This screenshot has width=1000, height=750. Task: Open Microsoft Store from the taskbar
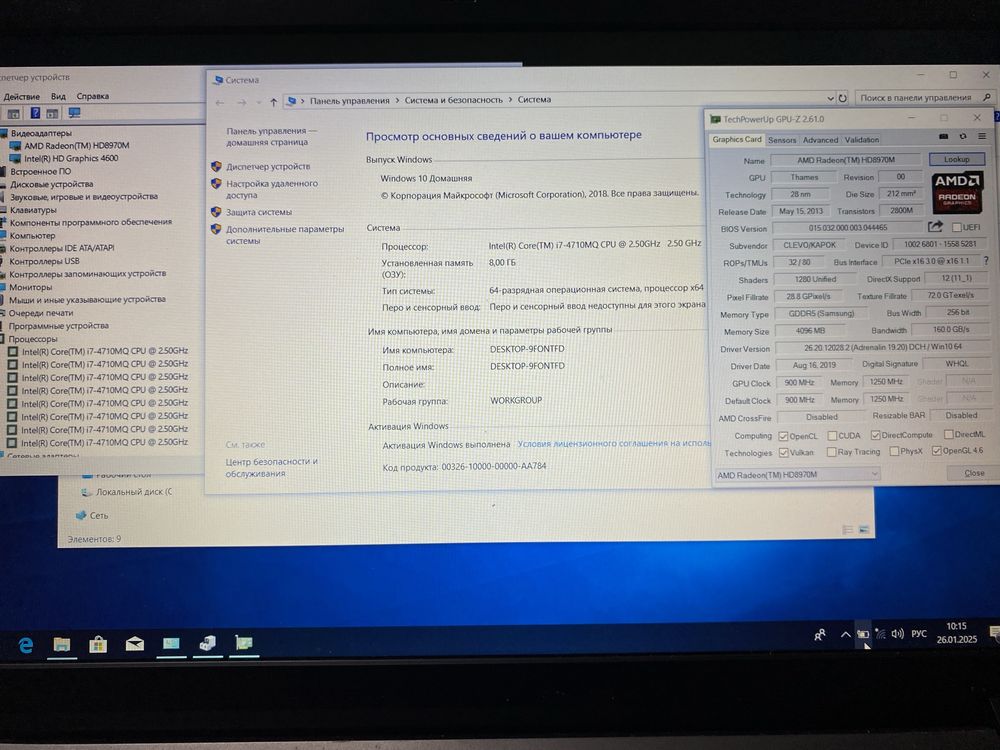click(98, 644)
